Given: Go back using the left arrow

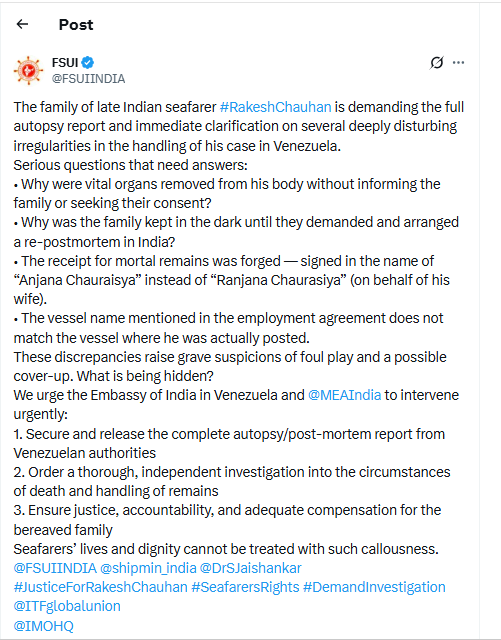Looking at the screenshot, I should pos(22,24).
